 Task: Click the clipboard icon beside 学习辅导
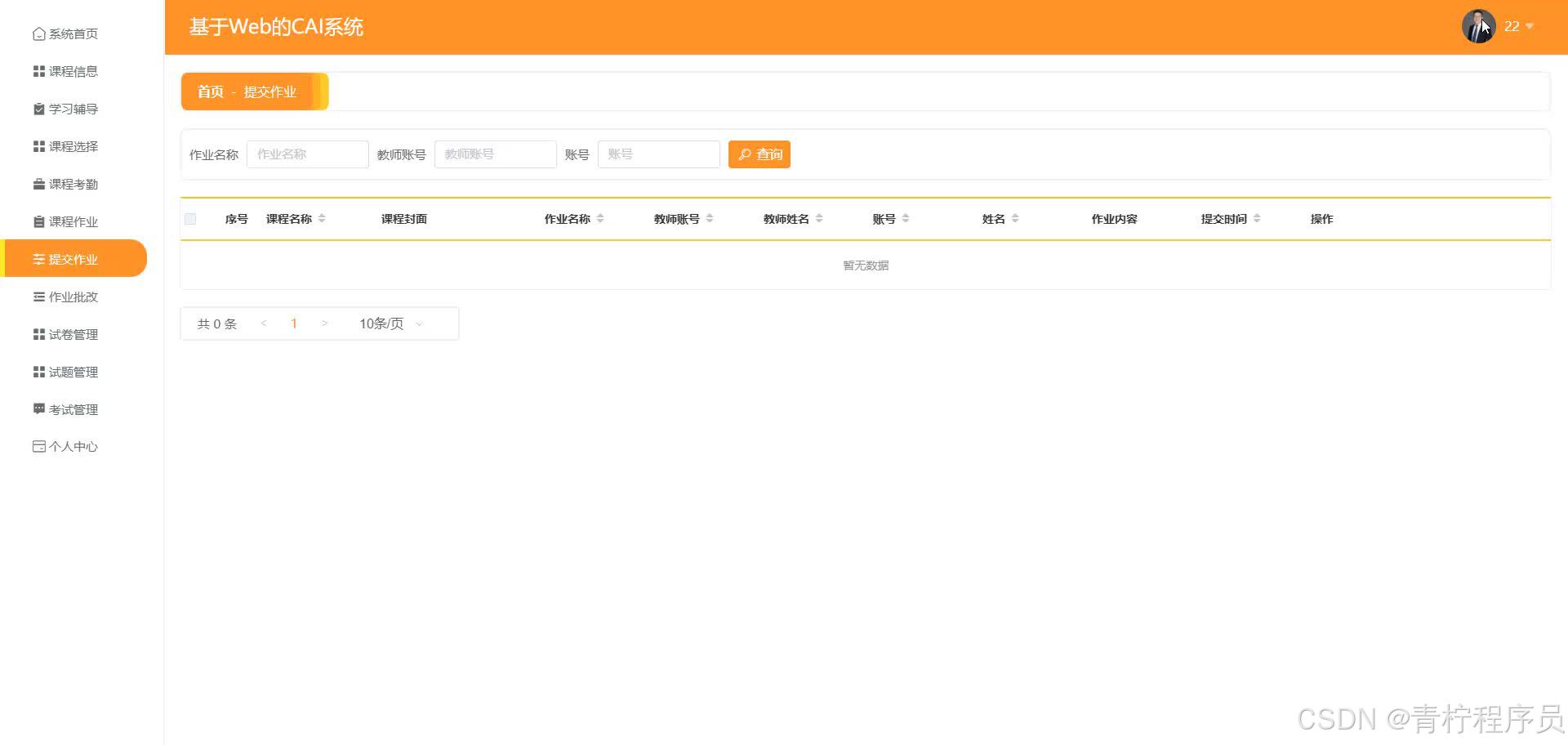38,109
